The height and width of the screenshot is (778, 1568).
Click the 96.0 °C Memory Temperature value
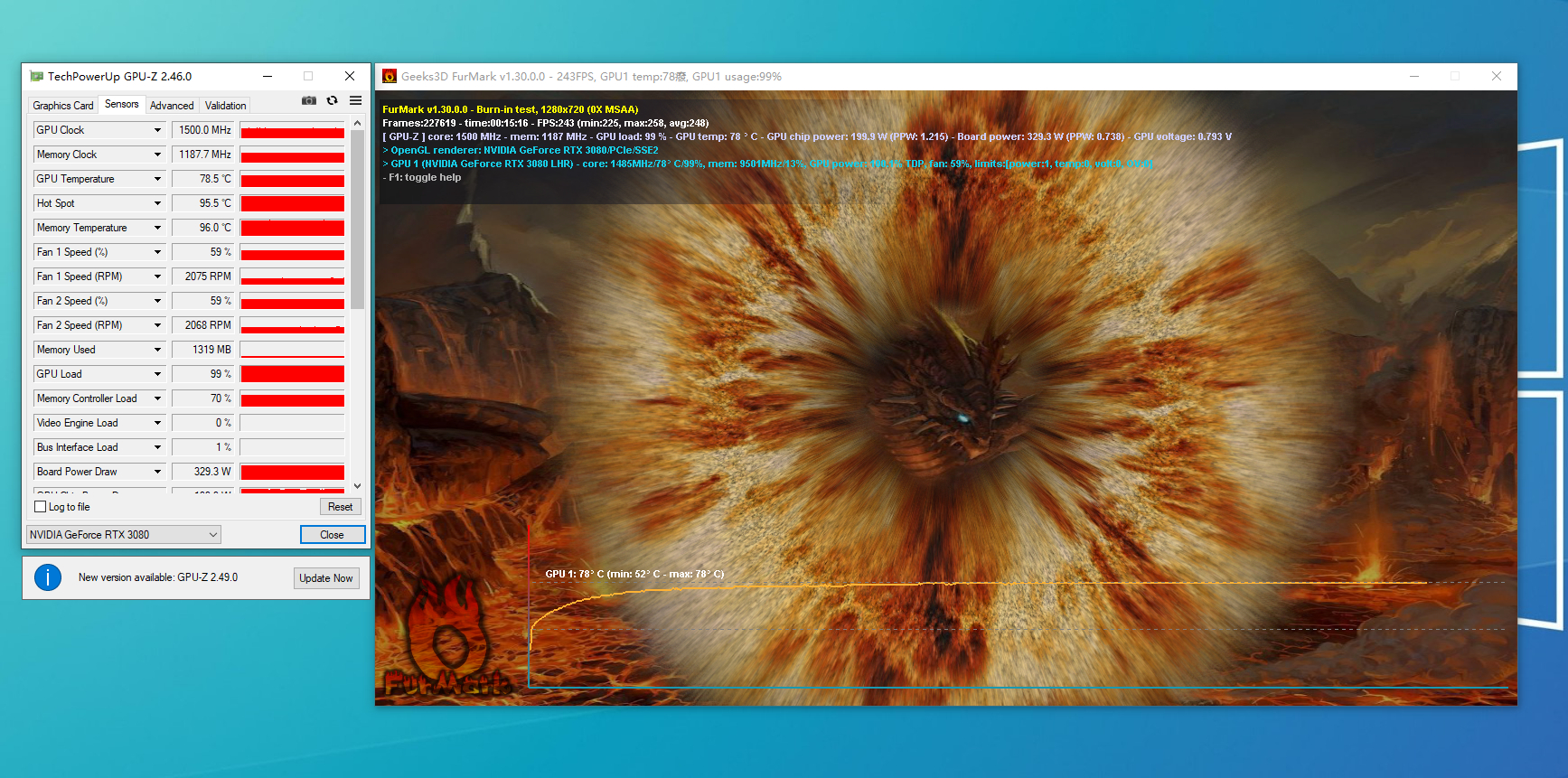pos(203,228)
